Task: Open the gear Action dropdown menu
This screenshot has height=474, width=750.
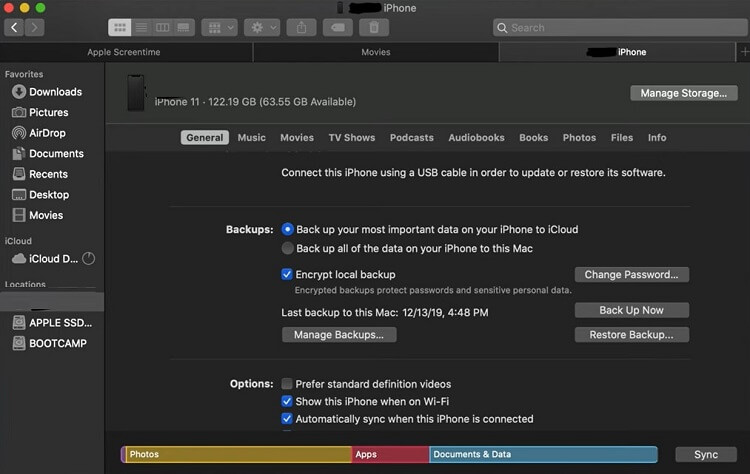Action: (x=264, y=28)
